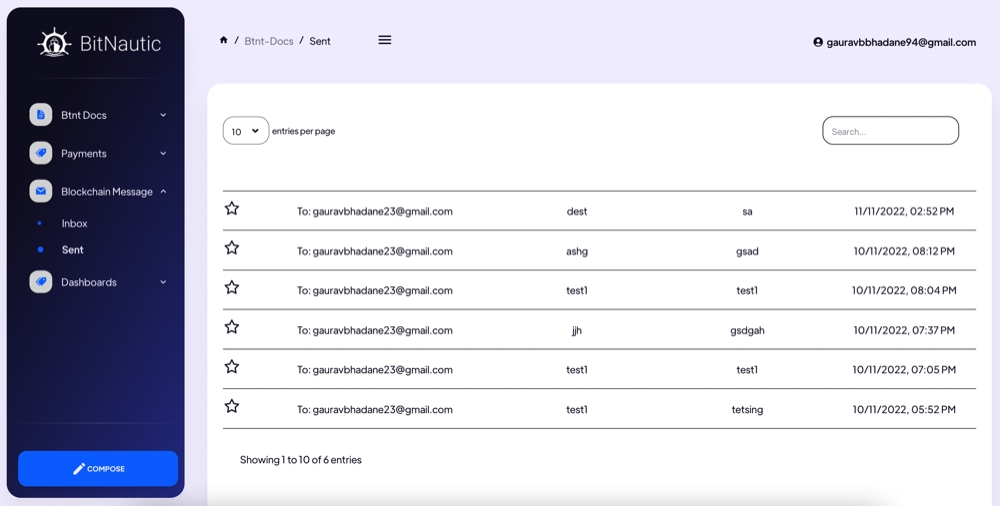Click the Blockchain Message envelope icon
Screen dimensions: 1000x506
coord(41,191)
